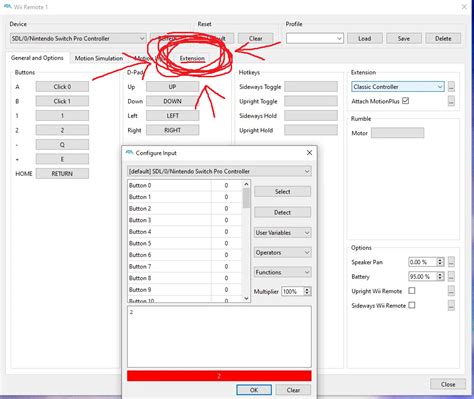Open the device dropdown in Configure Input
474x399 pixels.
[219, 171]
